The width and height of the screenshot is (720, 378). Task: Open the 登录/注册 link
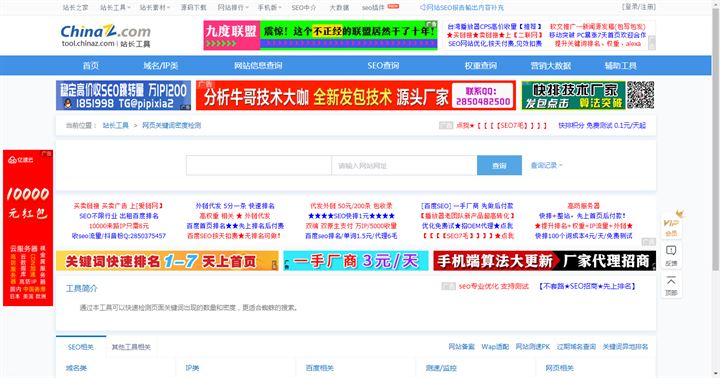[x=639, y=7]
